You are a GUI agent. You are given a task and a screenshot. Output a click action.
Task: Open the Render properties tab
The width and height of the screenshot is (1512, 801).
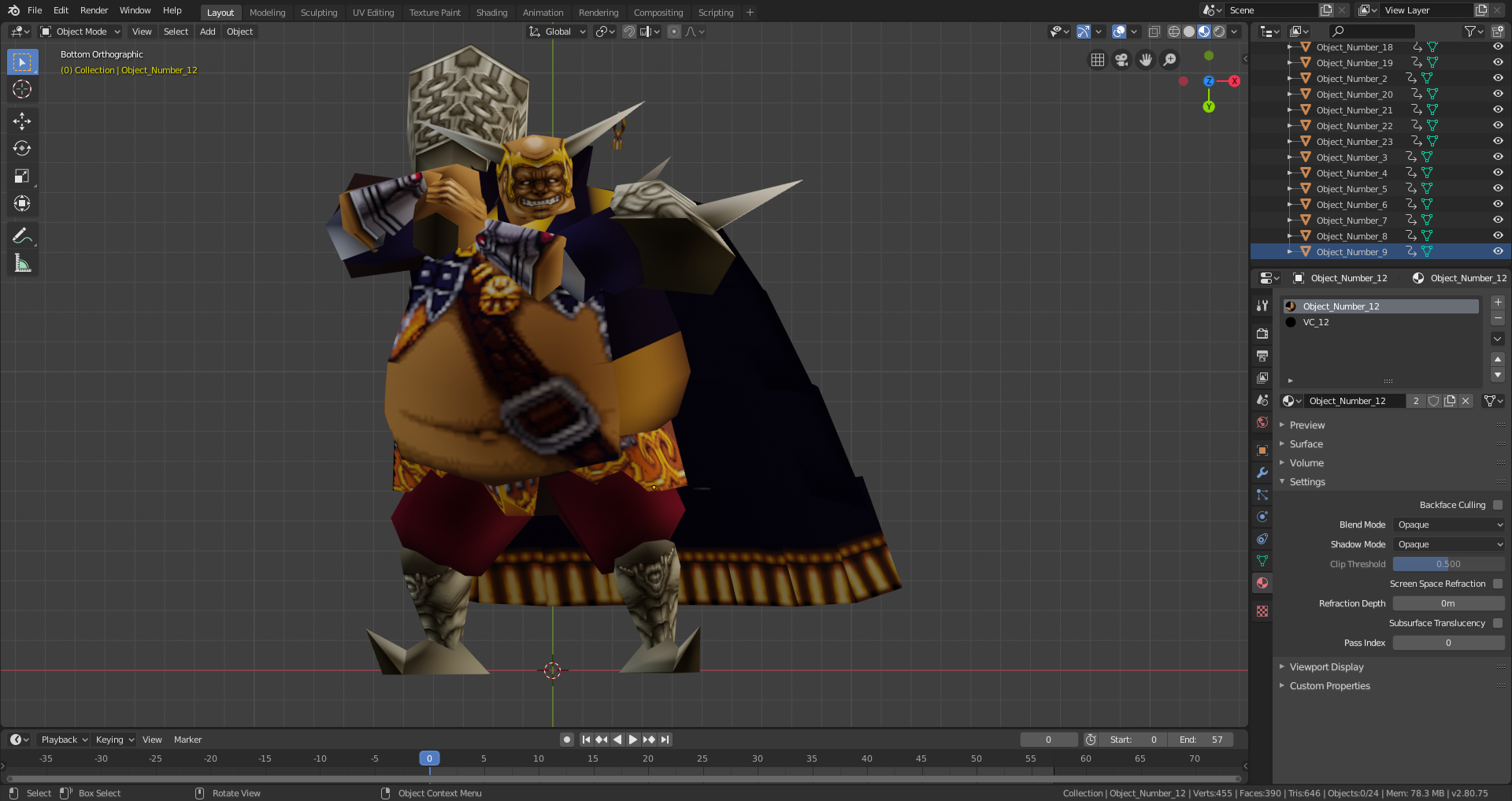[x=1262, y=334]
